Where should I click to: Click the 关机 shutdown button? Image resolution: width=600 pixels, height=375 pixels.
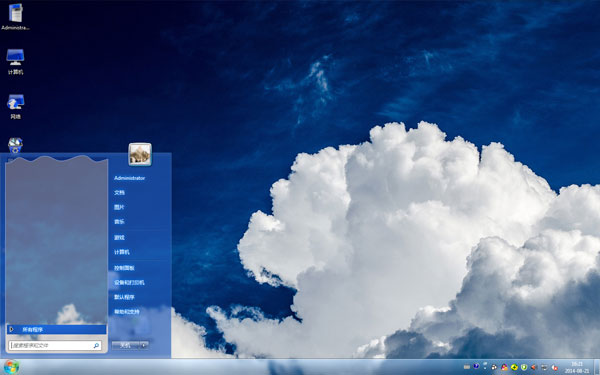125,345
